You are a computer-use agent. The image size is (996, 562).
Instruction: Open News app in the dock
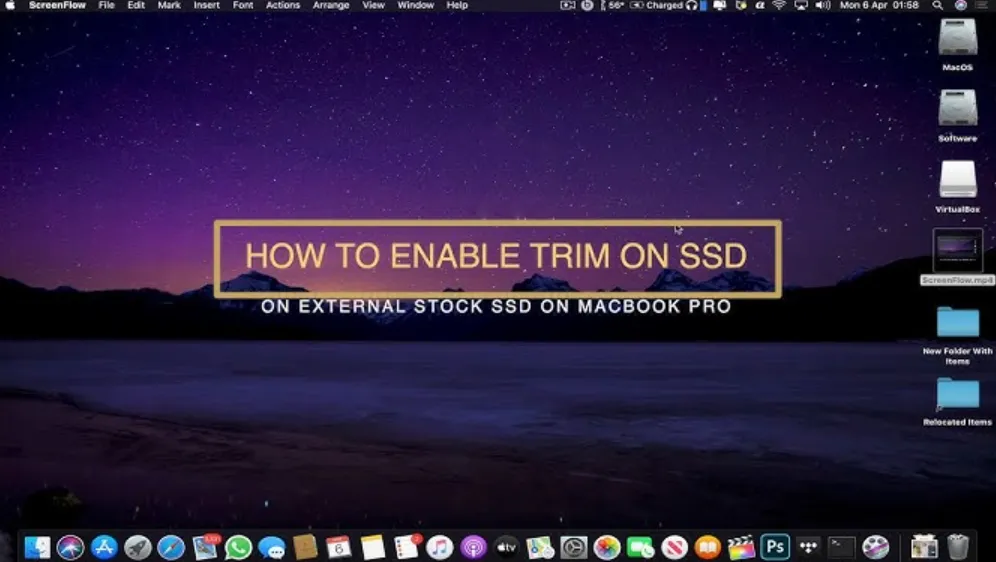pyautogui.click(x=674, y=547)
